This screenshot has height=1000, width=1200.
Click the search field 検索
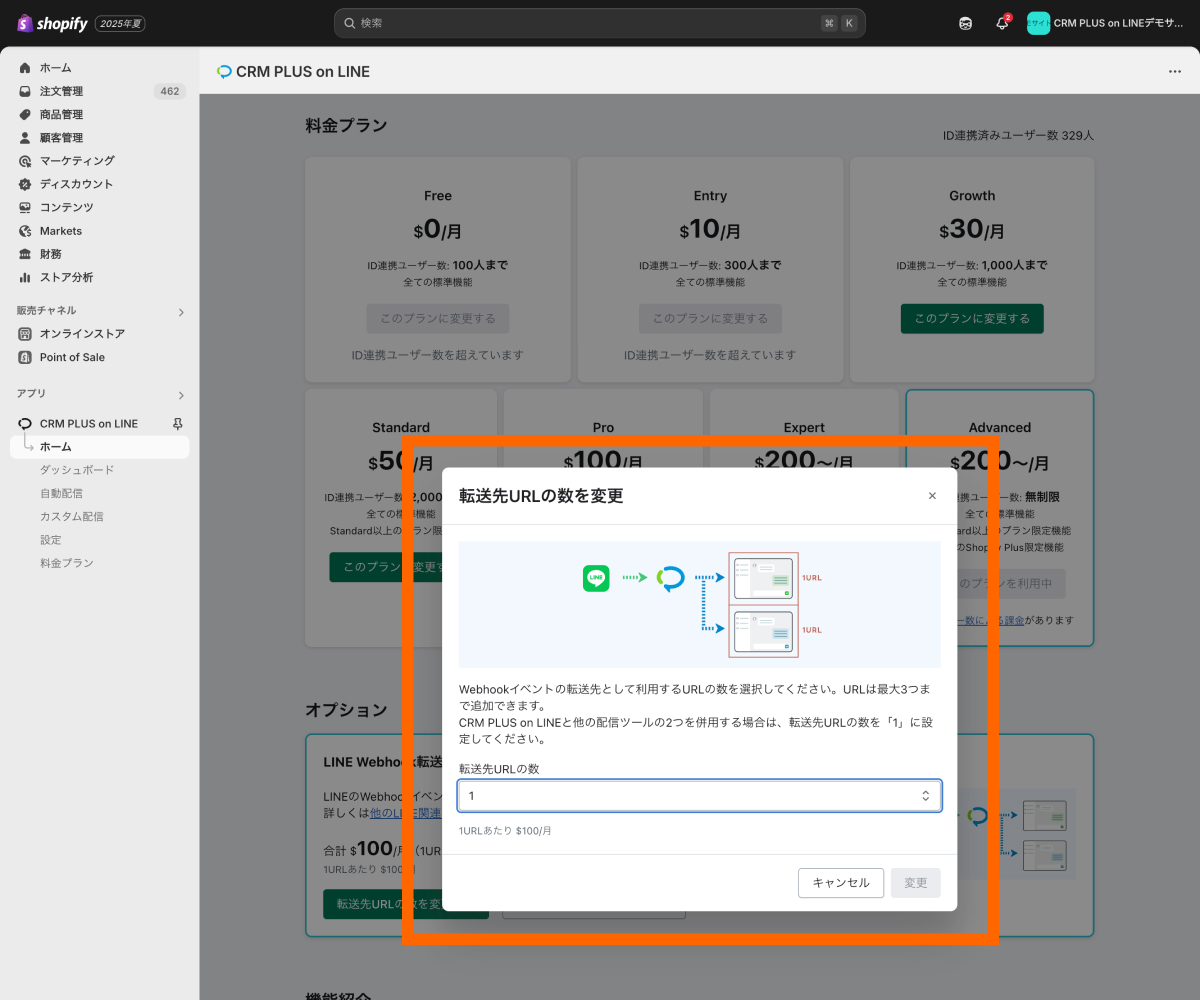click(600, 23)
